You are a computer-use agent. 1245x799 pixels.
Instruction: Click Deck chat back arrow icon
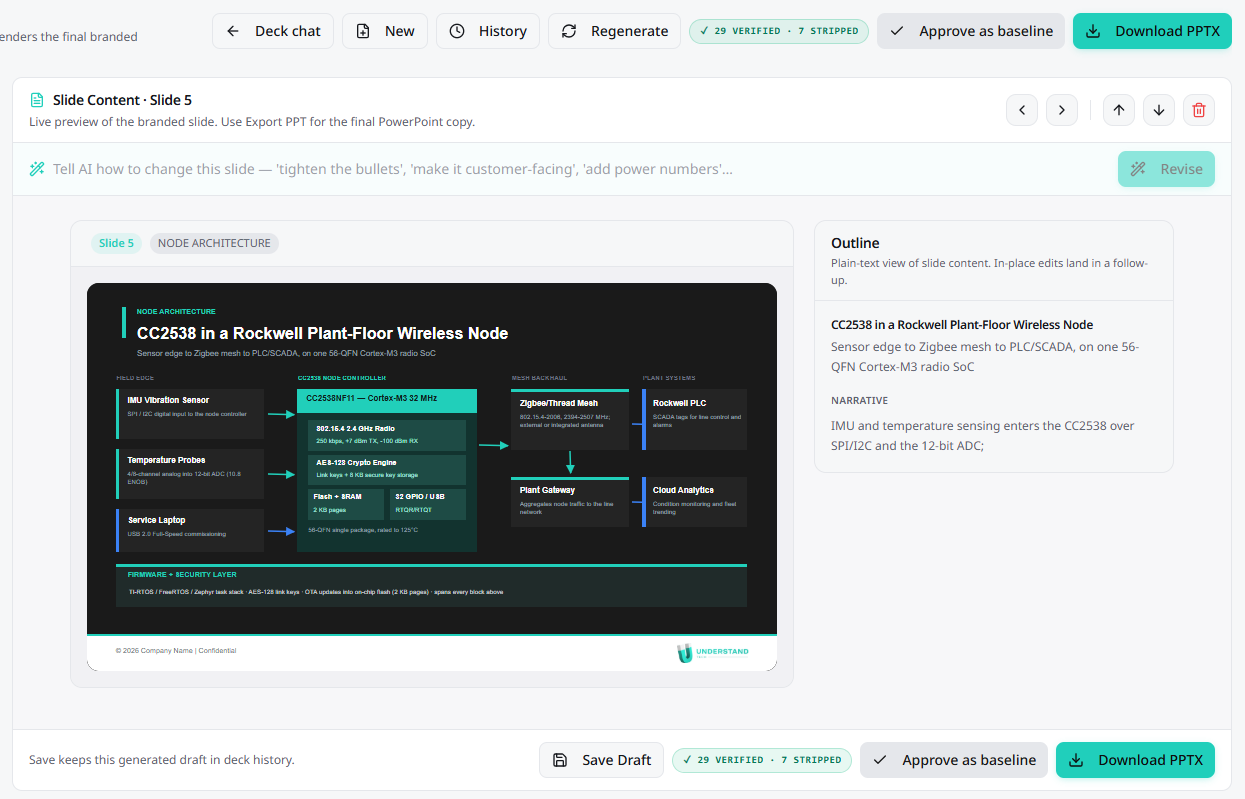[233, 31]
